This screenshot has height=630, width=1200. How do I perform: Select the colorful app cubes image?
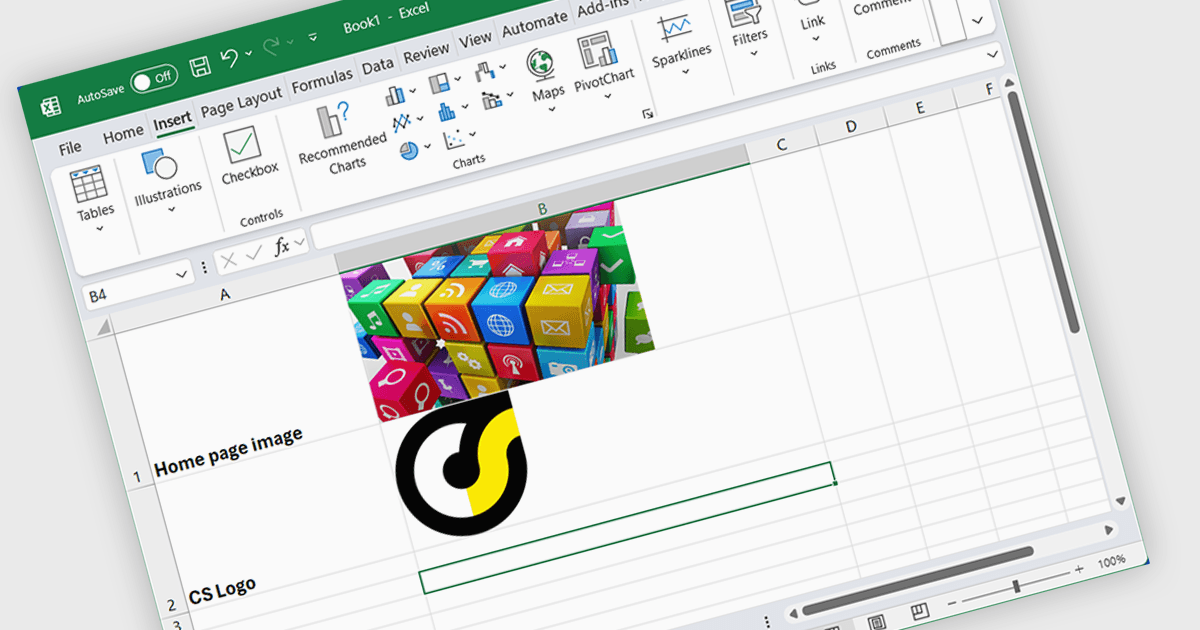(498, 309)
